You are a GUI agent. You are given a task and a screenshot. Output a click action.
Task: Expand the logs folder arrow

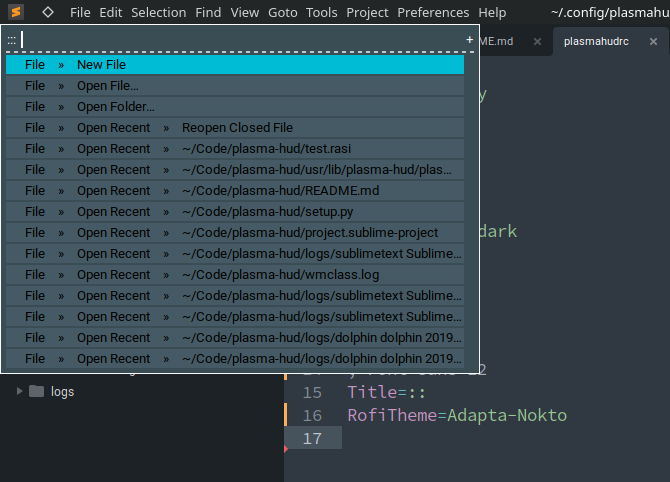click(x=19, y=391)
